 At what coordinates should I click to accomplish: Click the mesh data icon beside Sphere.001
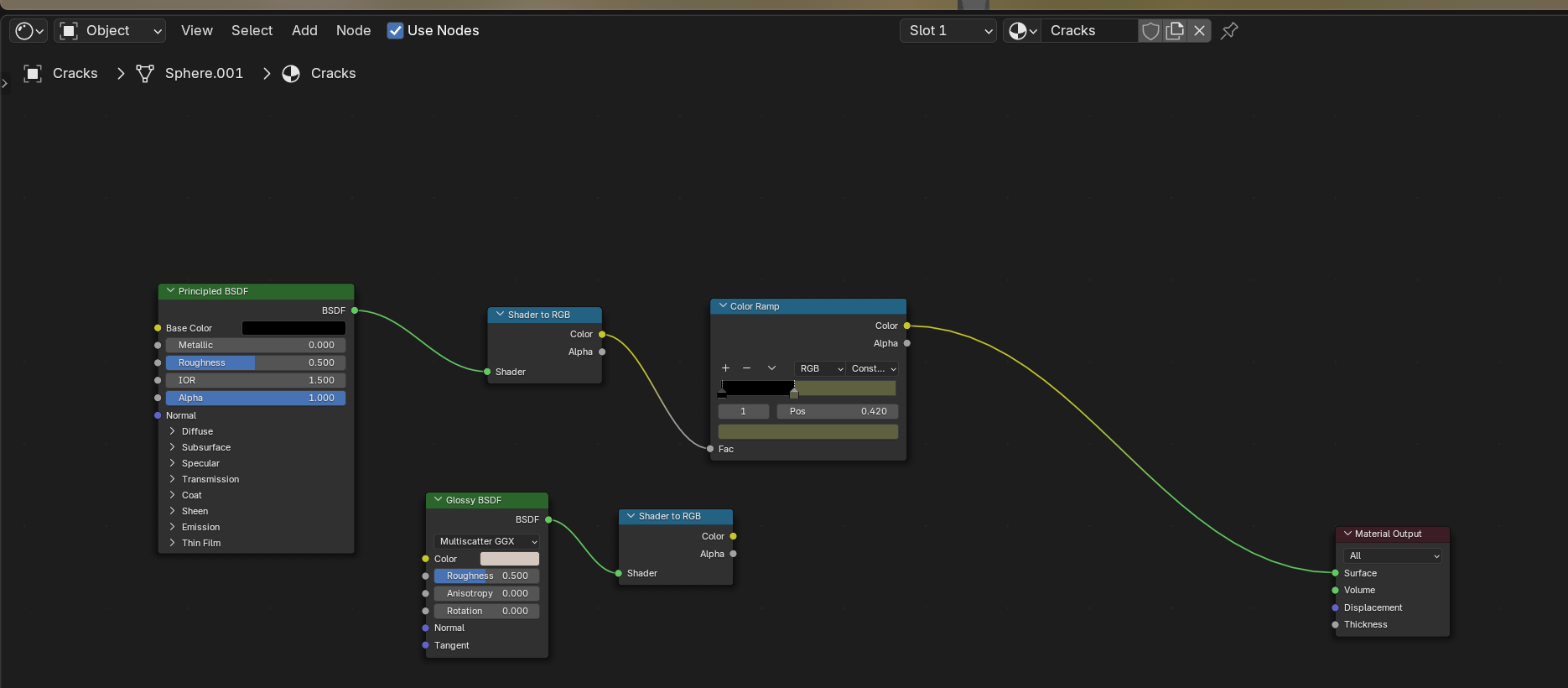pos(145,74)
